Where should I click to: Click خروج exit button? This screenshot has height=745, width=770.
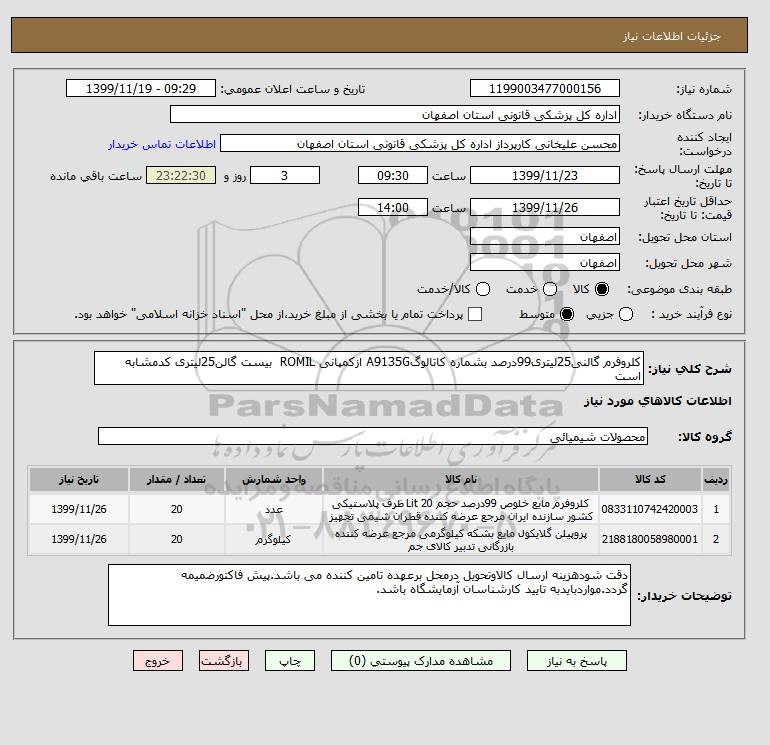click(x=158, y=661)
